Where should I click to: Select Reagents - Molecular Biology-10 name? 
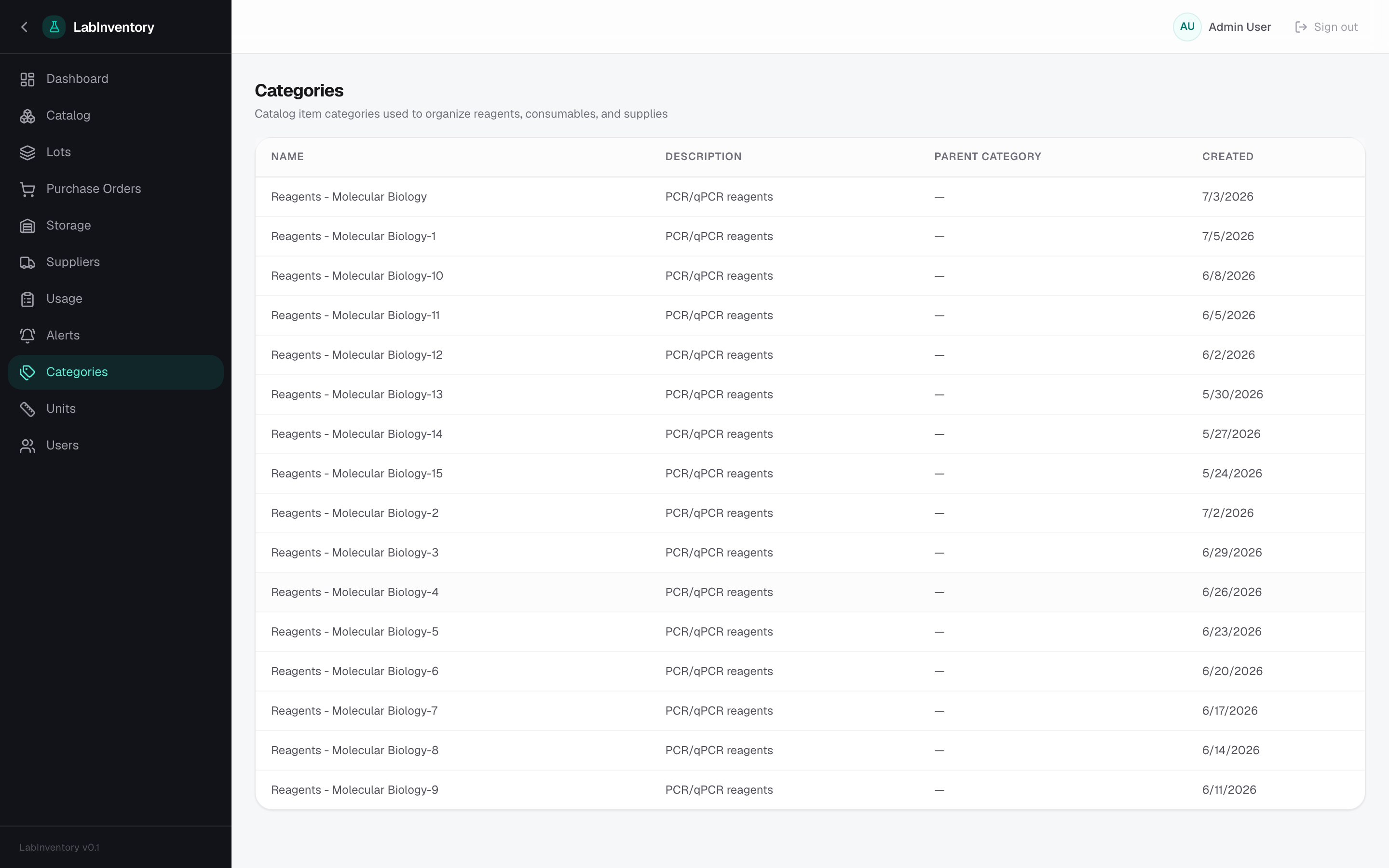pos(357,276)
